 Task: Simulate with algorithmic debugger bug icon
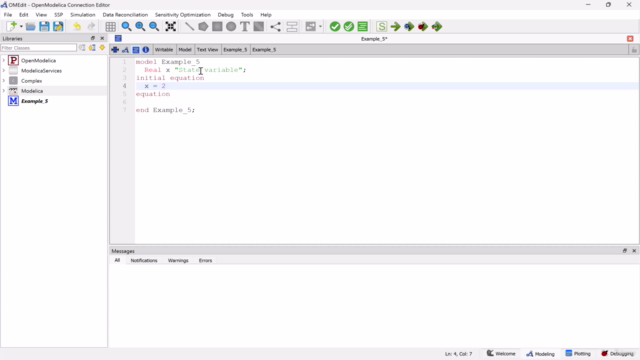[423, 27]
